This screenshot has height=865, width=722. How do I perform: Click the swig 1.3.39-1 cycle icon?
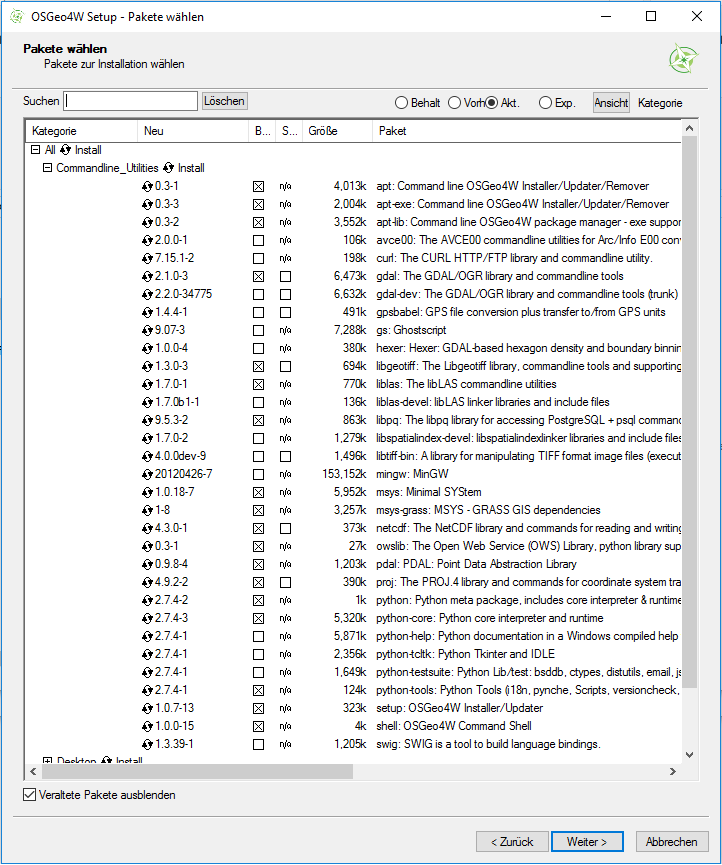coord(147,745)
